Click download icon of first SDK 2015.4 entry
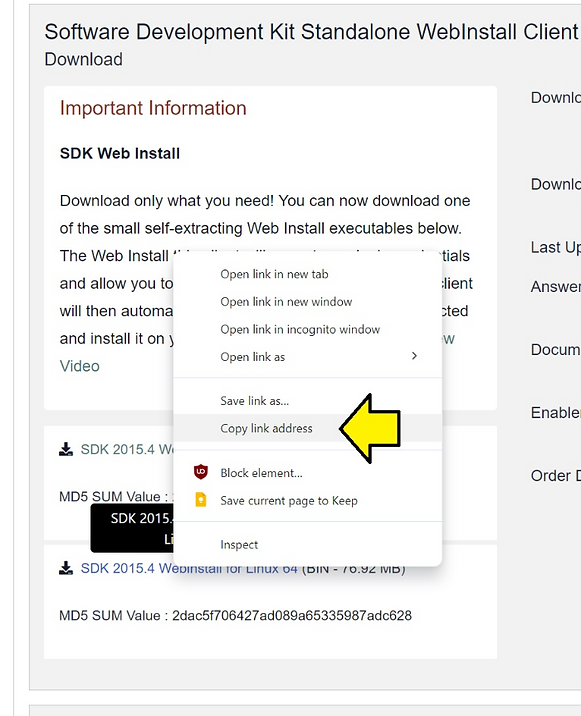Image resolution: width=581 pixels, height=716 pixels. click(66, 449)
